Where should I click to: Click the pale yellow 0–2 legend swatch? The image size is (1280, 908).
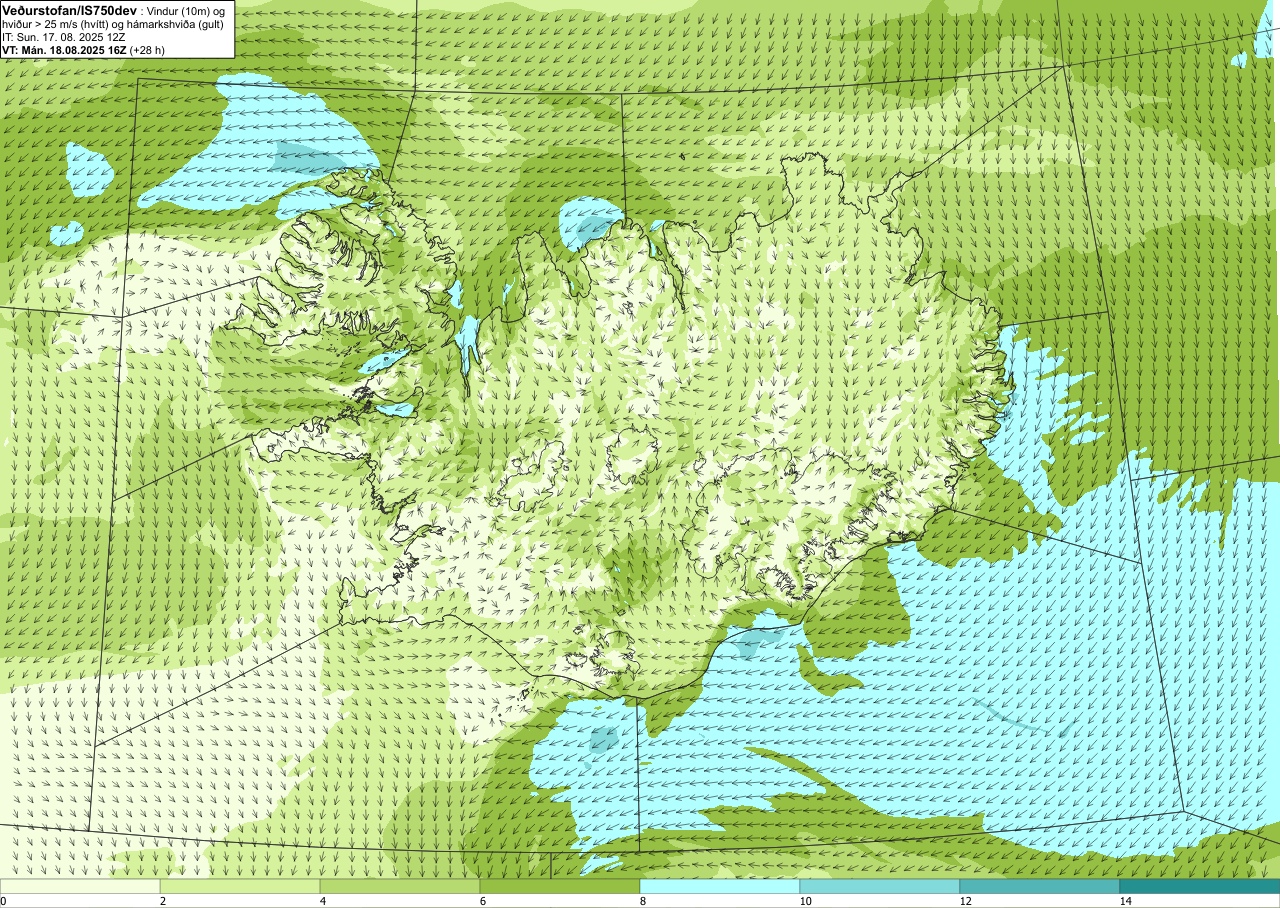80,886
